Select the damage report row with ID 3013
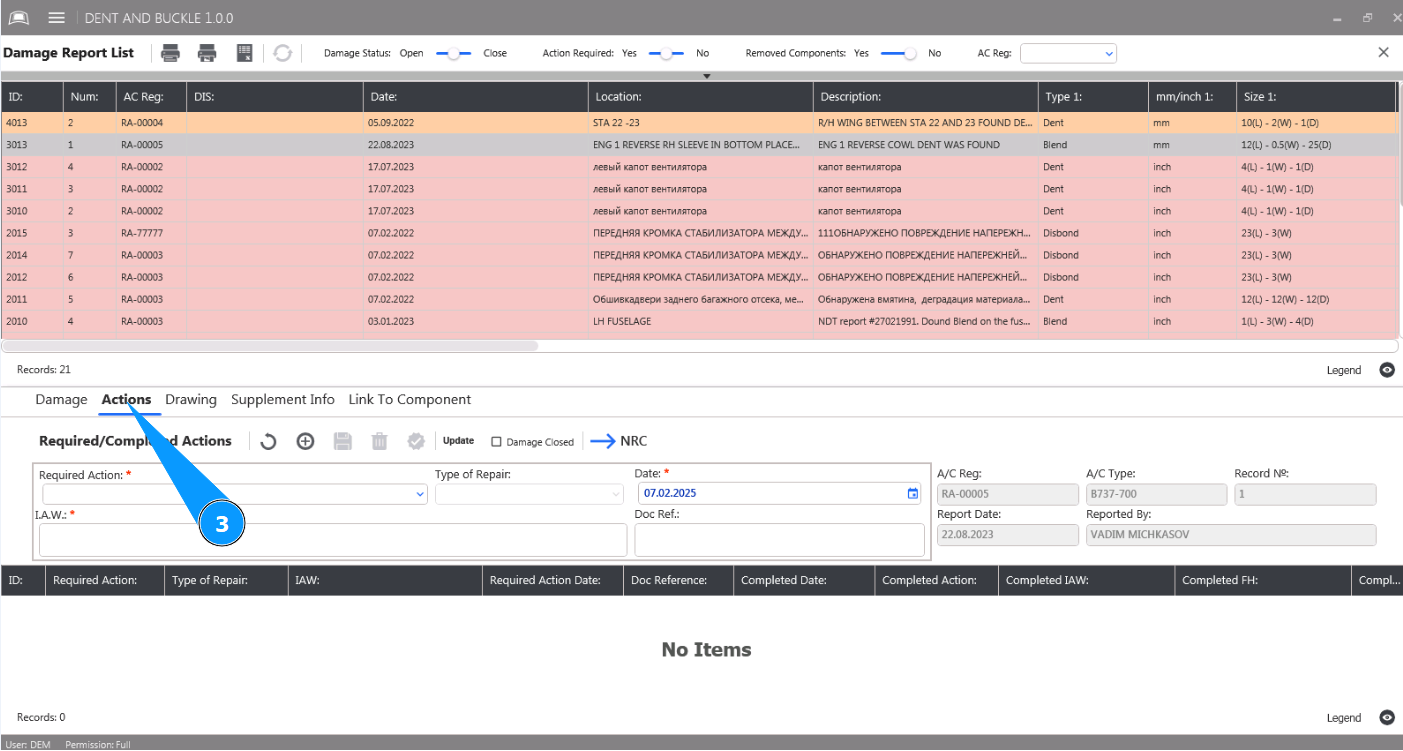Image resolution: width=1403 pixels, height=751 pixels. [700, 145]
